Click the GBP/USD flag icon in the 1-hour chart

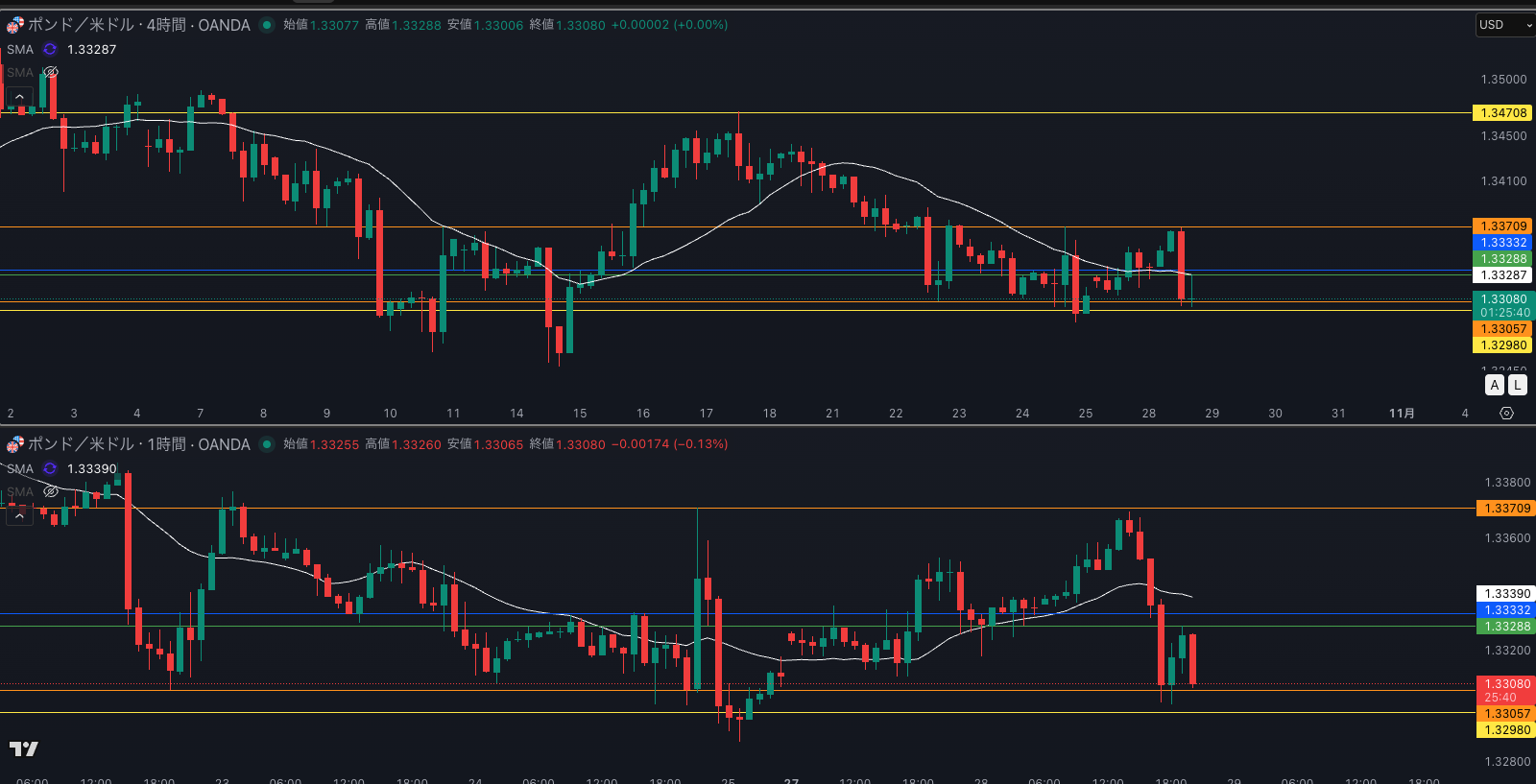click(x=15, y=444)
